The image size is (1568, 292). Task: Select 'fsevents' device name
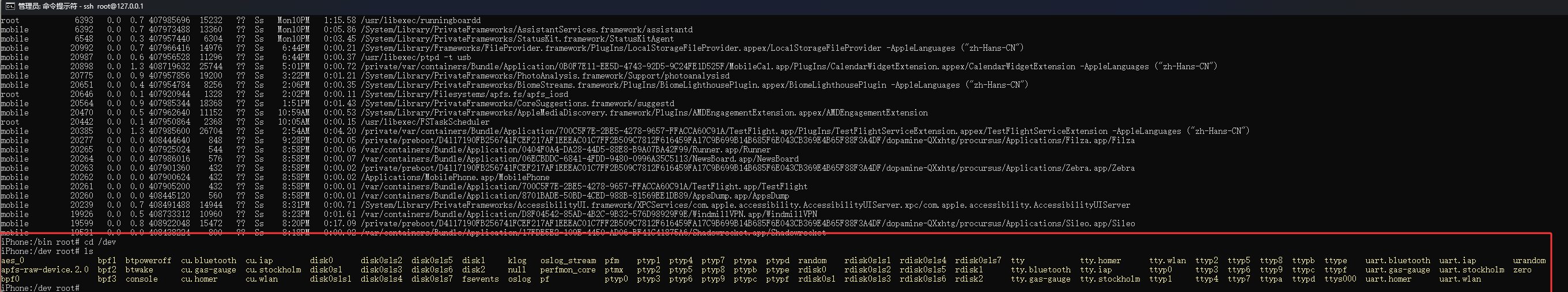point(480,279)
